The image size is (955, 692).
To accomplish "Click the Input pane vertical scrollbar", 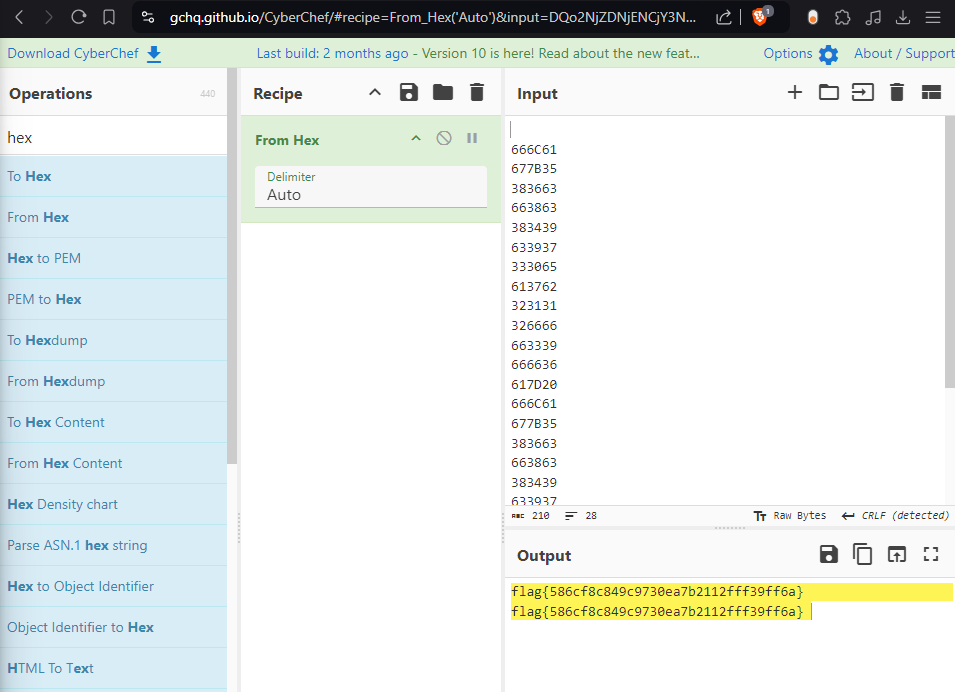I will tap(950, 252).
